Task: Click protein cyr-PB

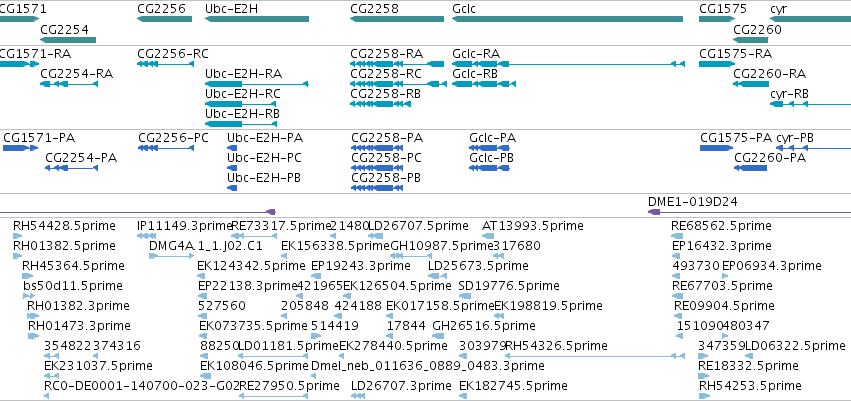Action: pos(814,148)
